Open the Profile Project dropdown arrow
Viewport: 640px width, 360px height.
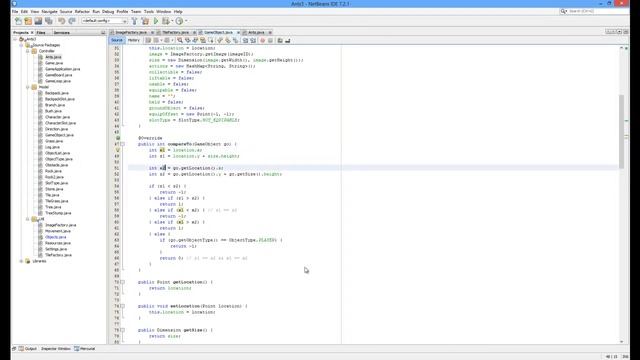187,21
